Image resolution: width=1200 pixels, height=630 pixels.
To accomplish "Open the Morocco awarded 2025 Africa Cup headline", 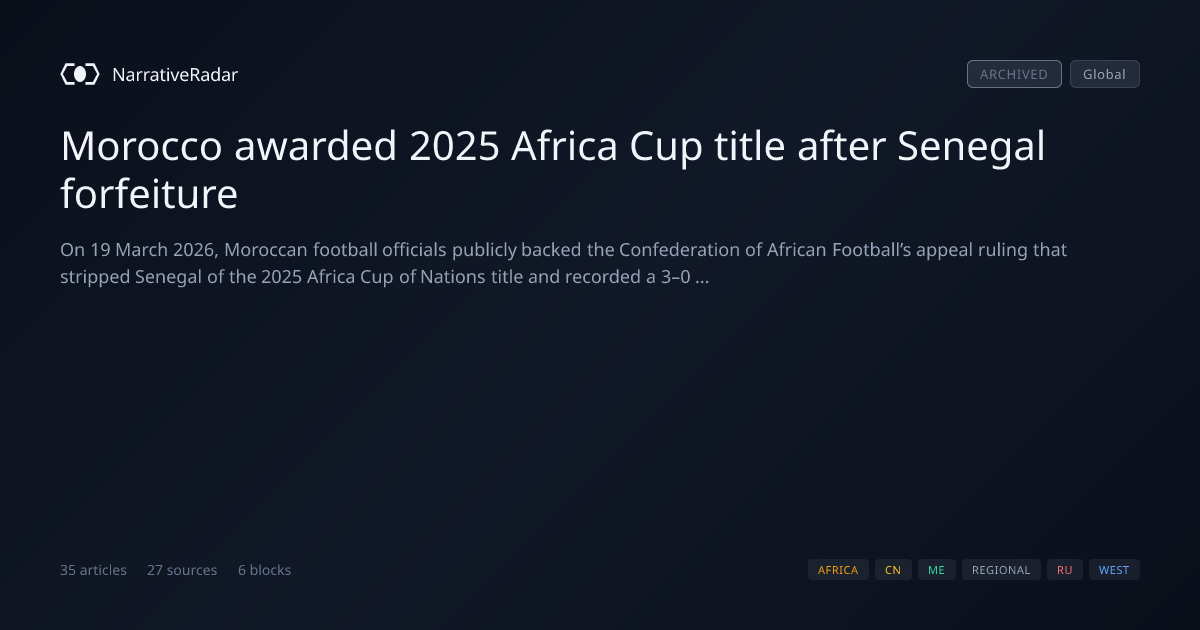I will click(x=553, y=170).
